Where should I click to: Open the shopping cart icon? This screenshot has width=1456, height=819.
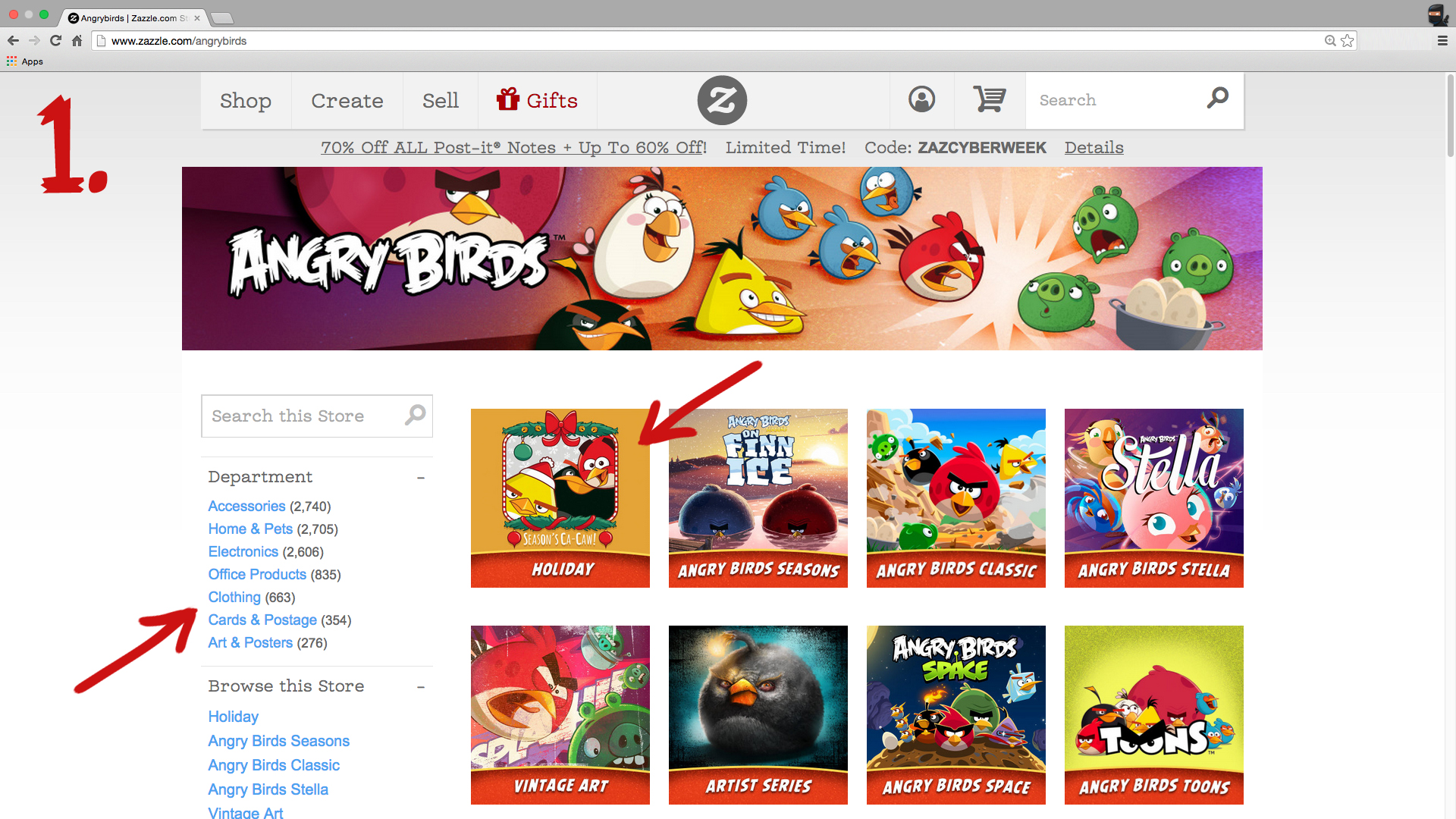[989, 99]
